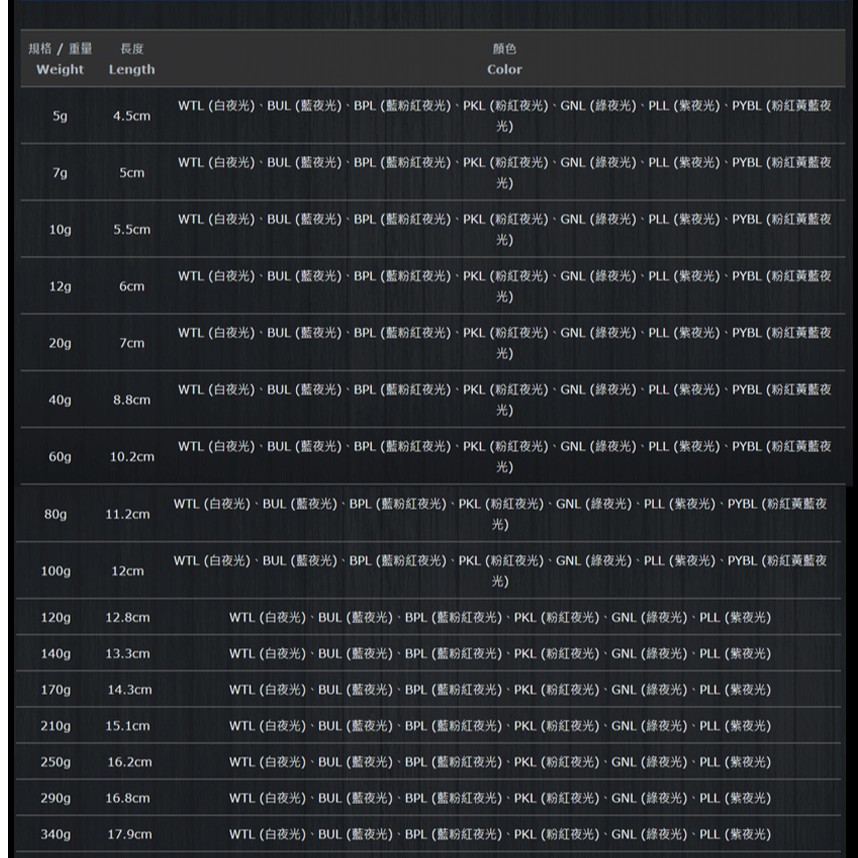
Task: Click the 10.2cm length cell
Action: (131, 457)
